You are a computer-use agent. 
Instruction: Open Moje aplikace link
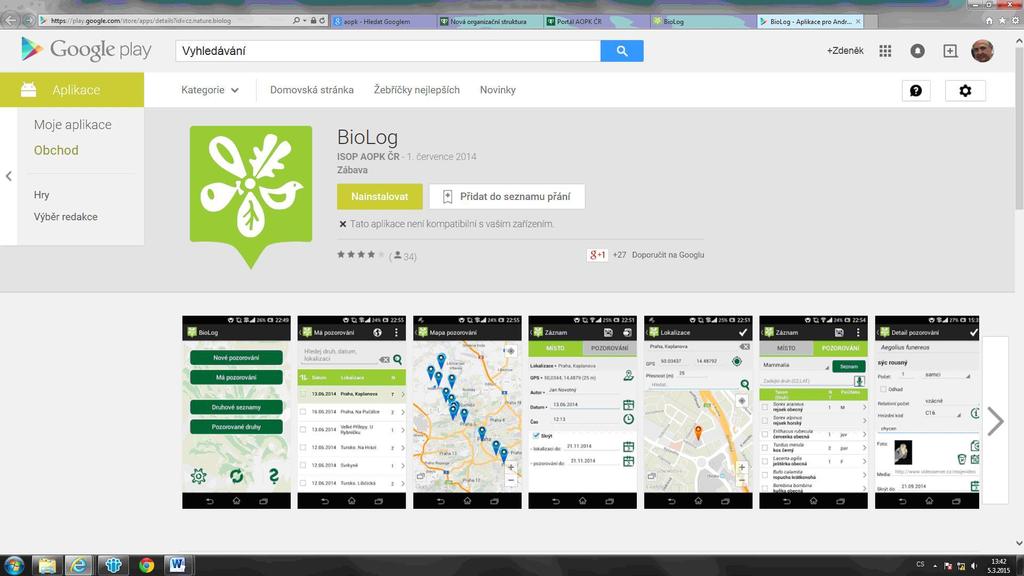[x=72, y=125]
